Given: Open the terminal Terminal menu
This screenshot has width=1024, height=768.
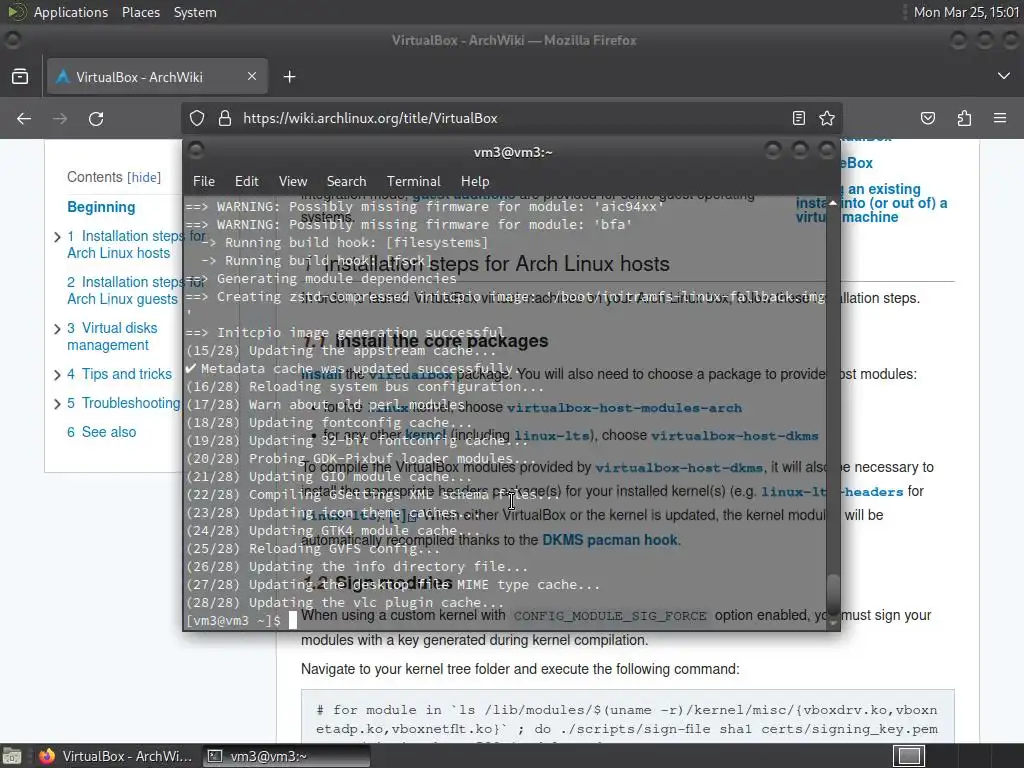Looking at the screenshot, I should coord(413,181).
